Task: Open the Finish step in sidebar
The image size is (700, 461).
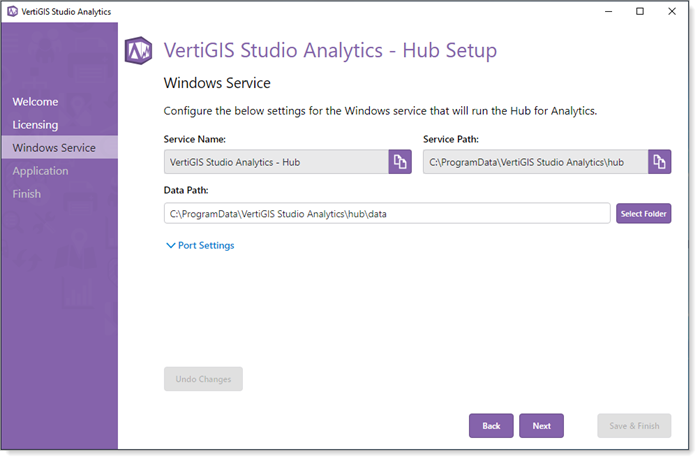Action: pyautogui.click(x=26, y=194)
